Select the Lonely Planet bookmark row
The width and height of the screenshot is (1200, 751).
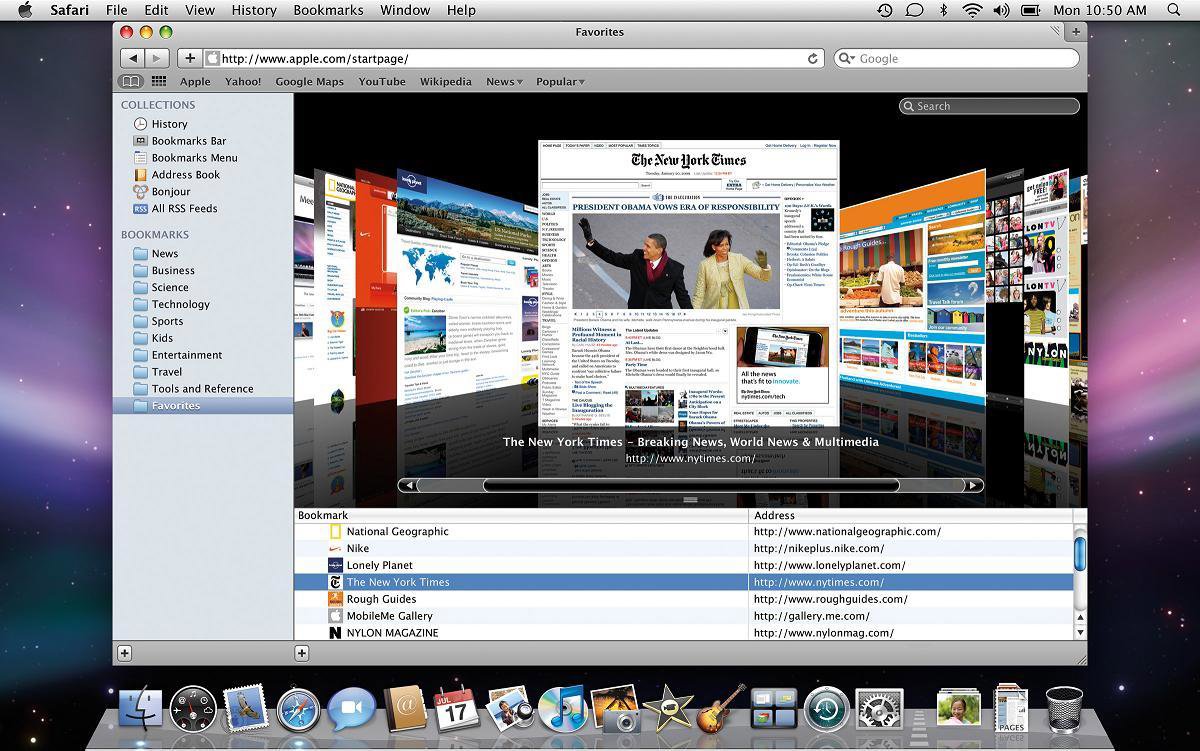379,565
